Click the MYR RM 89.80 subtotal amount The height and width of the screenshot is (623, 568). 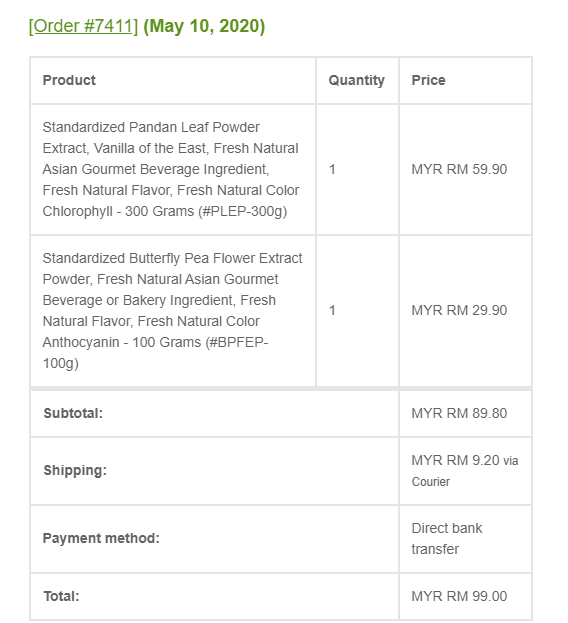pyautogui.click(x=459, y=413)
